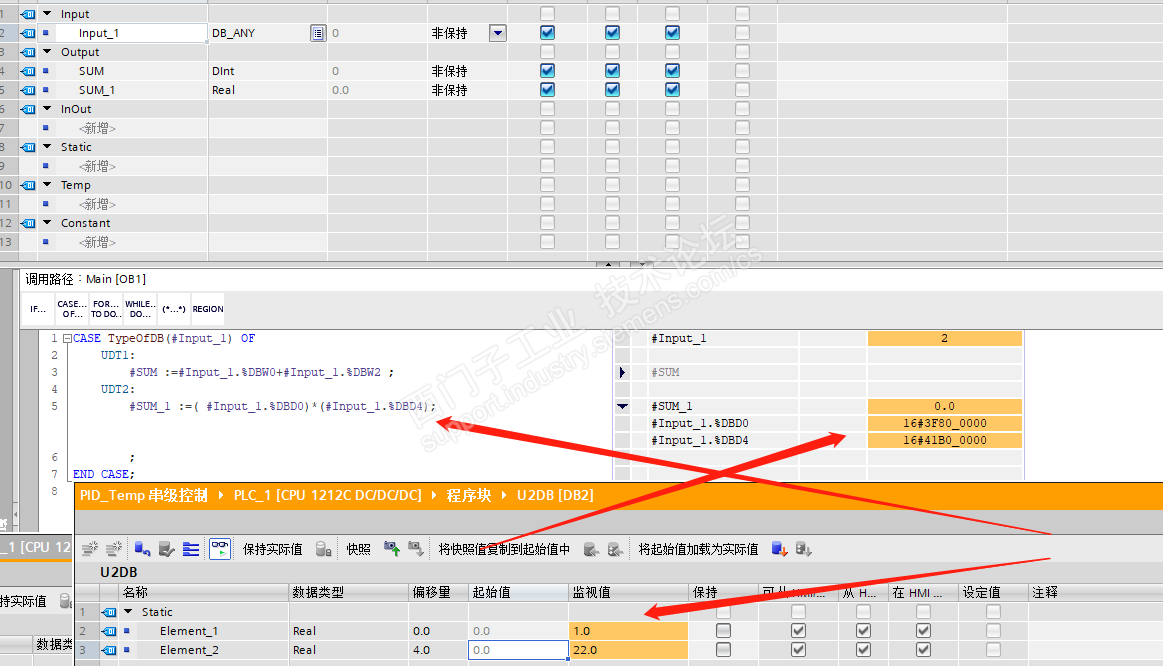Click the tag icon of the Element_1 row
Viewport: 1163px width, 666px height.
click(109, 631)
